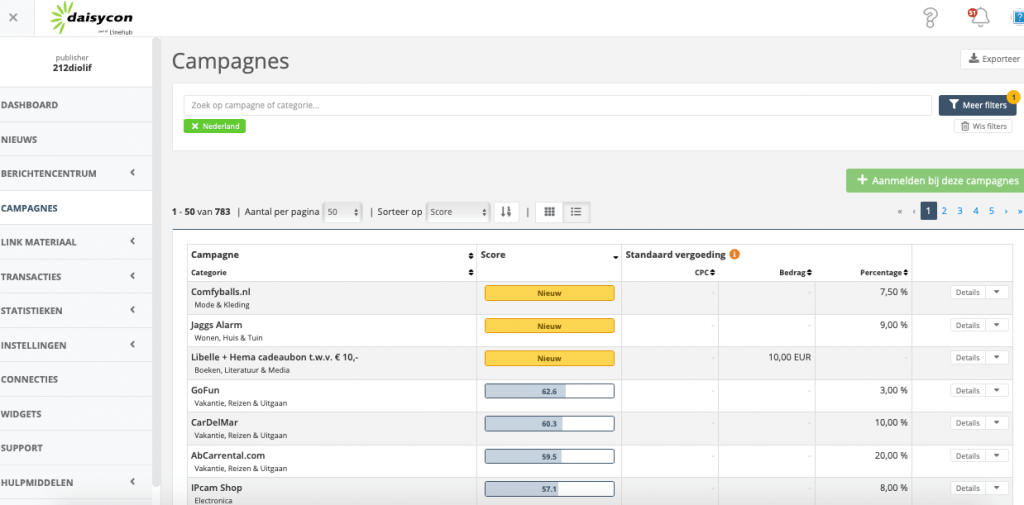The height and width of the screenshot is (505, 1024).
Task: Switch to list view icon
Action: (x=576, y=212)
